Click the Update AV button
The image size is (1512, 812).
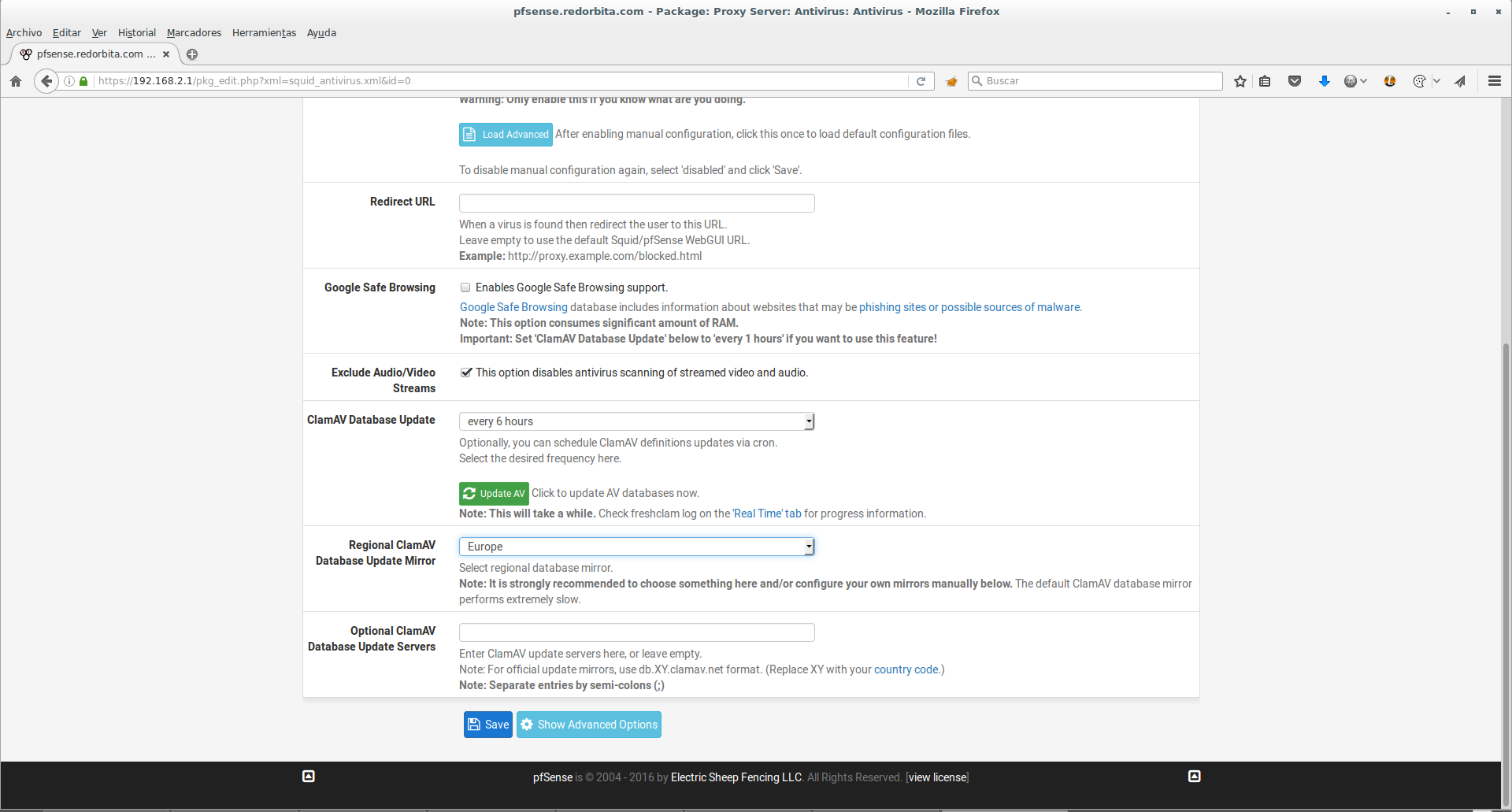494,494
